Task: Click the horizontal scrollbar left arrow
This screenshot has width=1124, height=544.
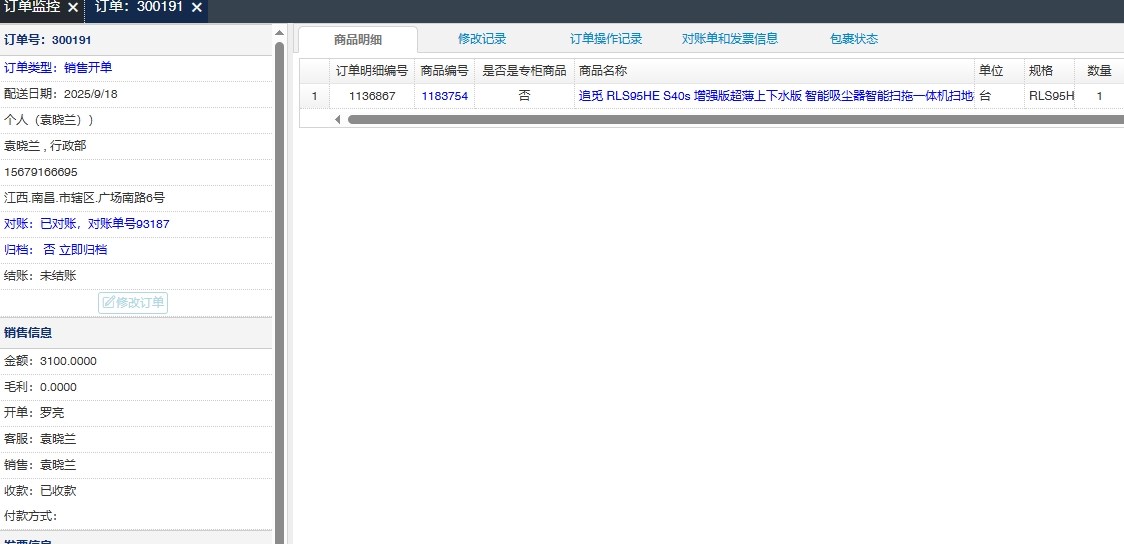Action: 337,119
